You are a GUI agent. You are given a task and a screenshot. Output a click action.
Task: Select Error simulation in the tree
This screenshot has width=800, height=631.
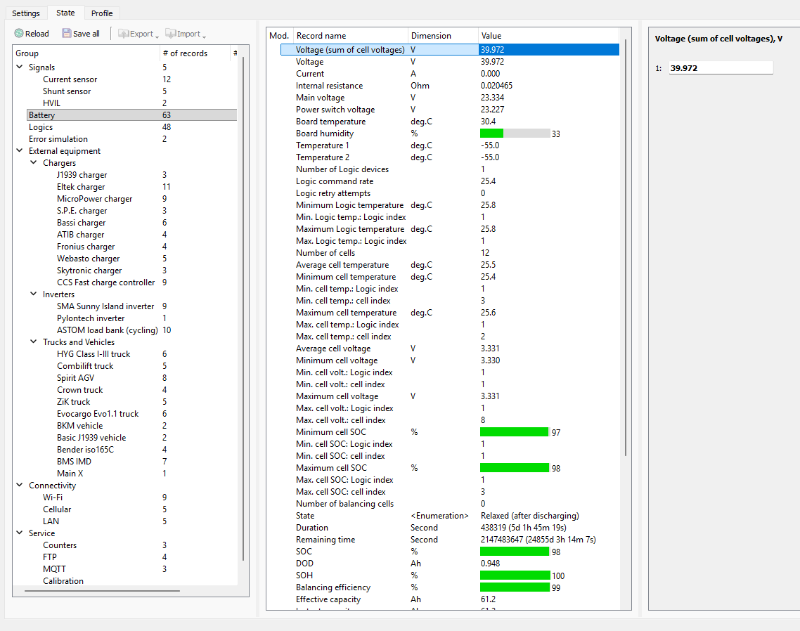tap(58, 139)
